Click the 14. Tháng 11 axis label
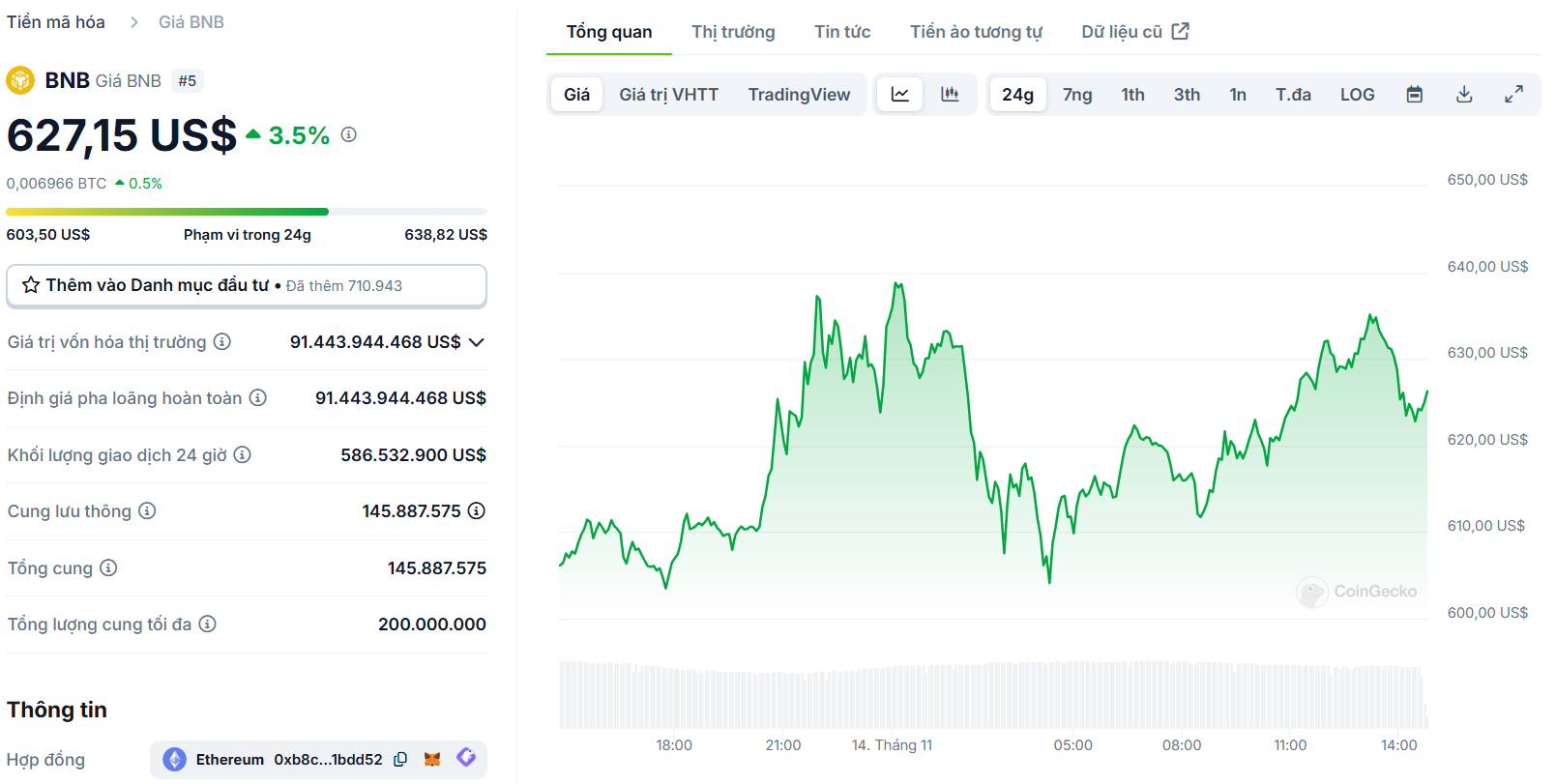Image resolution: width=1556 pixels, height=784 pixels. (x=893, y=745)
